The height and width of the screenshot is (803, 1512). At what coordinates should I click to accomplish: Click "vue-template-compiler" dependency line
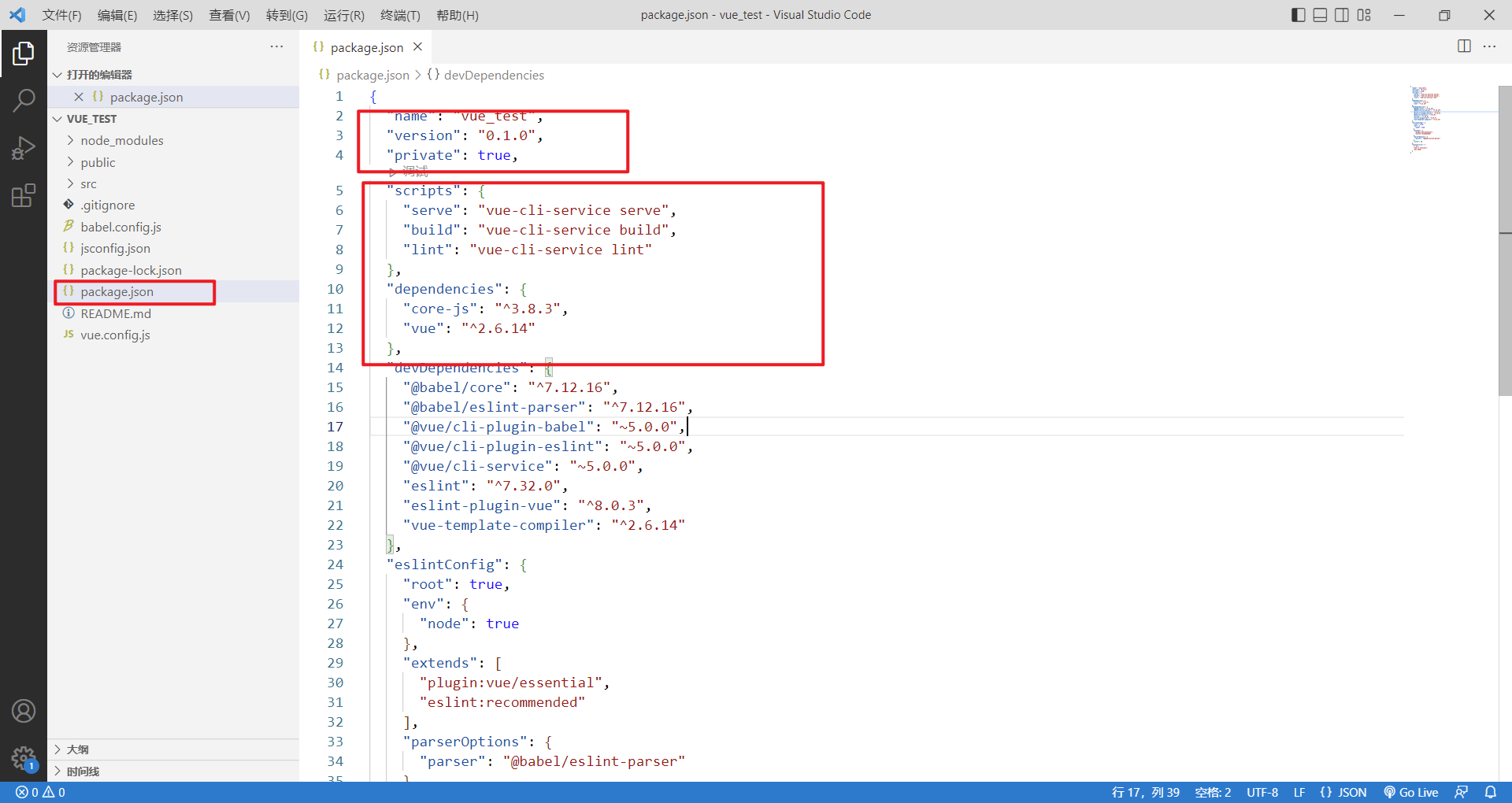pos(544,525)
